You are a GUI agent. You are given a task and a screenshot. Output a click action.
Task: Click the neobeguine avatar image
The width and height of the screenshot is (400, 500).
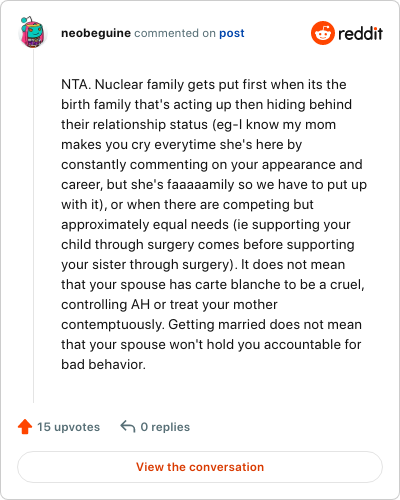pyautogui.click(x=32, y=32)
